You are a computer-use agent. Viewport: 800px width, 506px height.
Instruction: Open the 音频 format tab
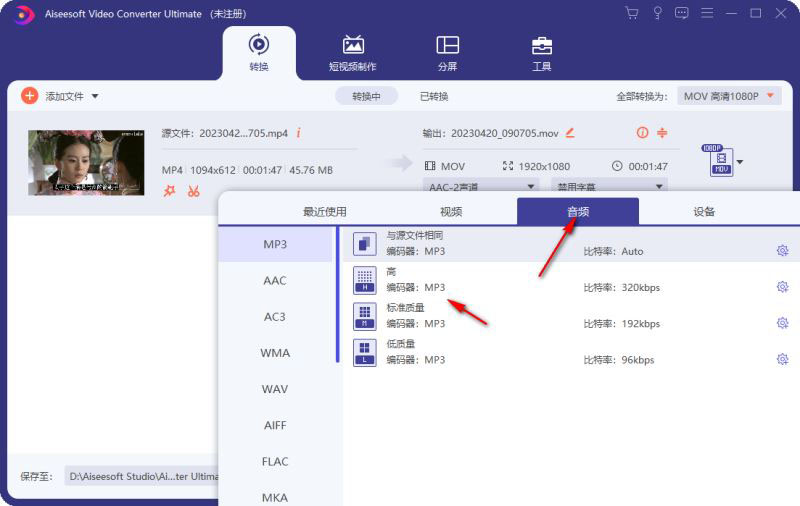click(x=578, y=211)
